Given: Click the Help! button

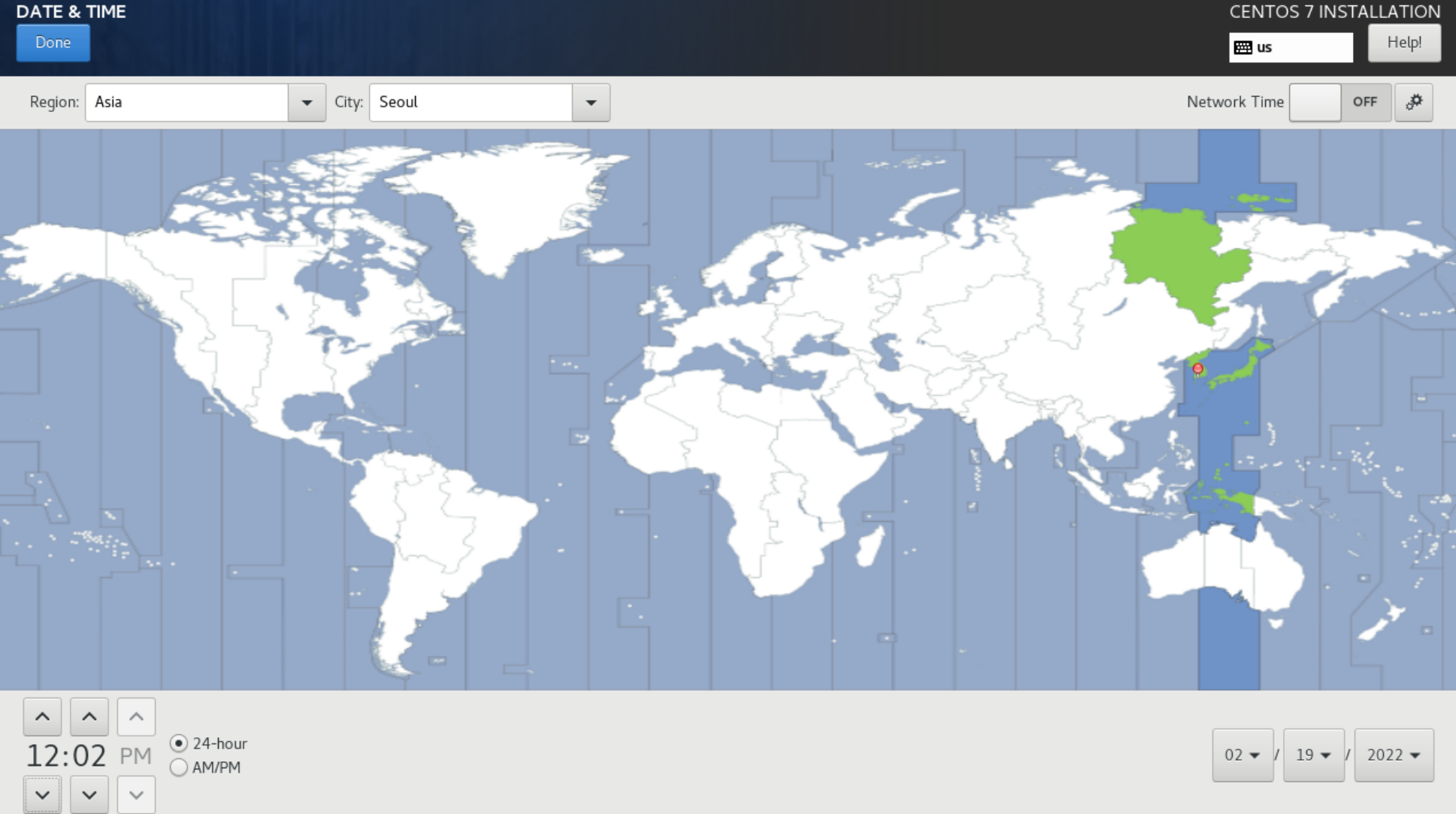Looking at the screenshot, I should pyautogui.click(x=1403, y=43).
